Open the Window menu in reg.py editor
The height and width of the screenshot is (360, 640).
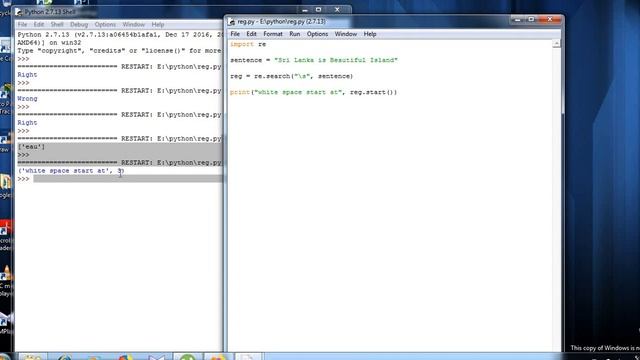346,34
